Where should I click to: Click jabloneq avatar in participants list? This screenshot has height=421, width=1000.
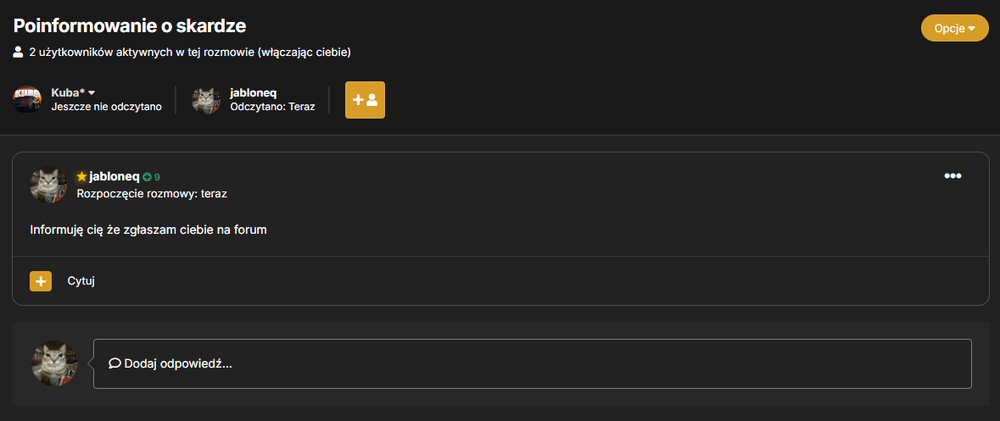pyautogui.click(x=206, y=100)
